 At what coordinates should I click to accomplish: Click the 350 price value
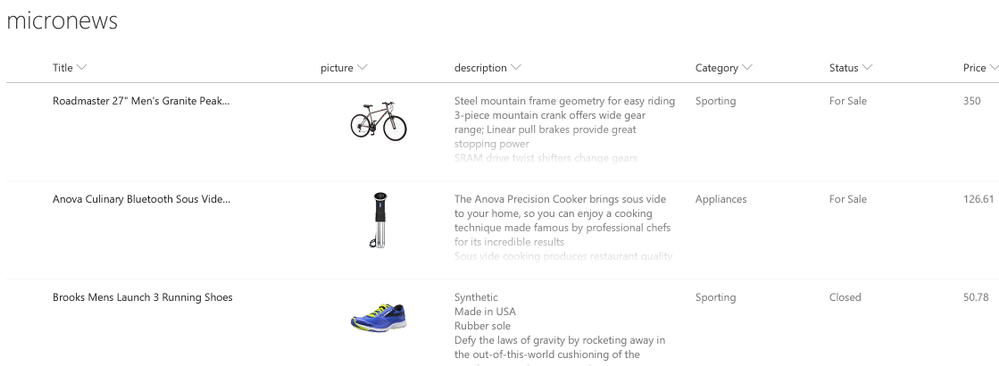click(x=972, y=101)
